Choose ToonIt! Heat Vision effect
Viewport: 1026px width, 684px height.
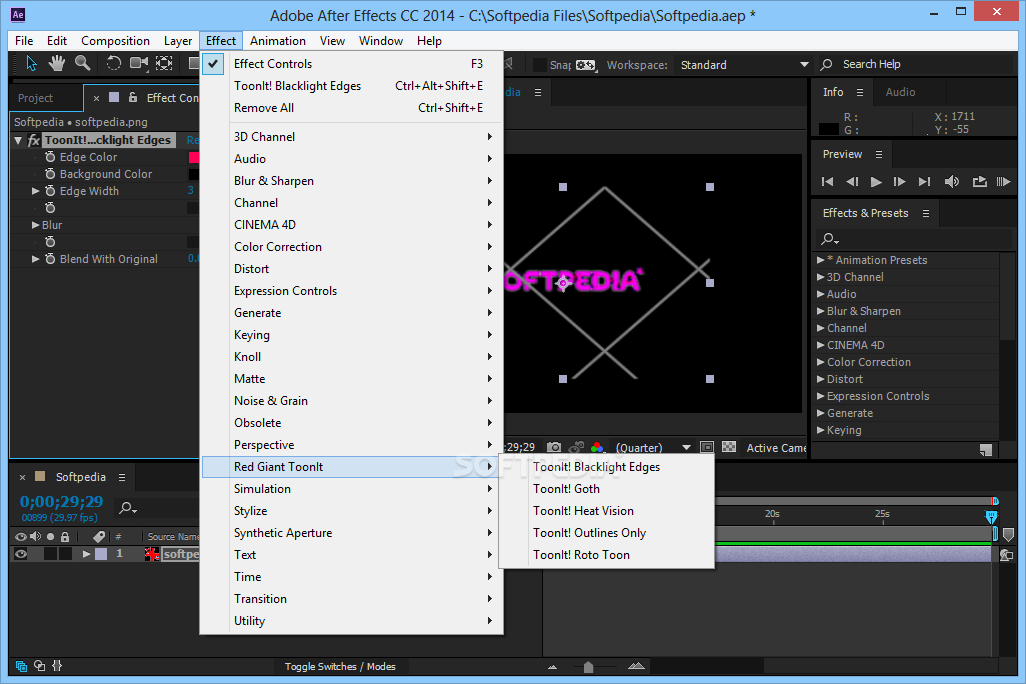[607, 511]
